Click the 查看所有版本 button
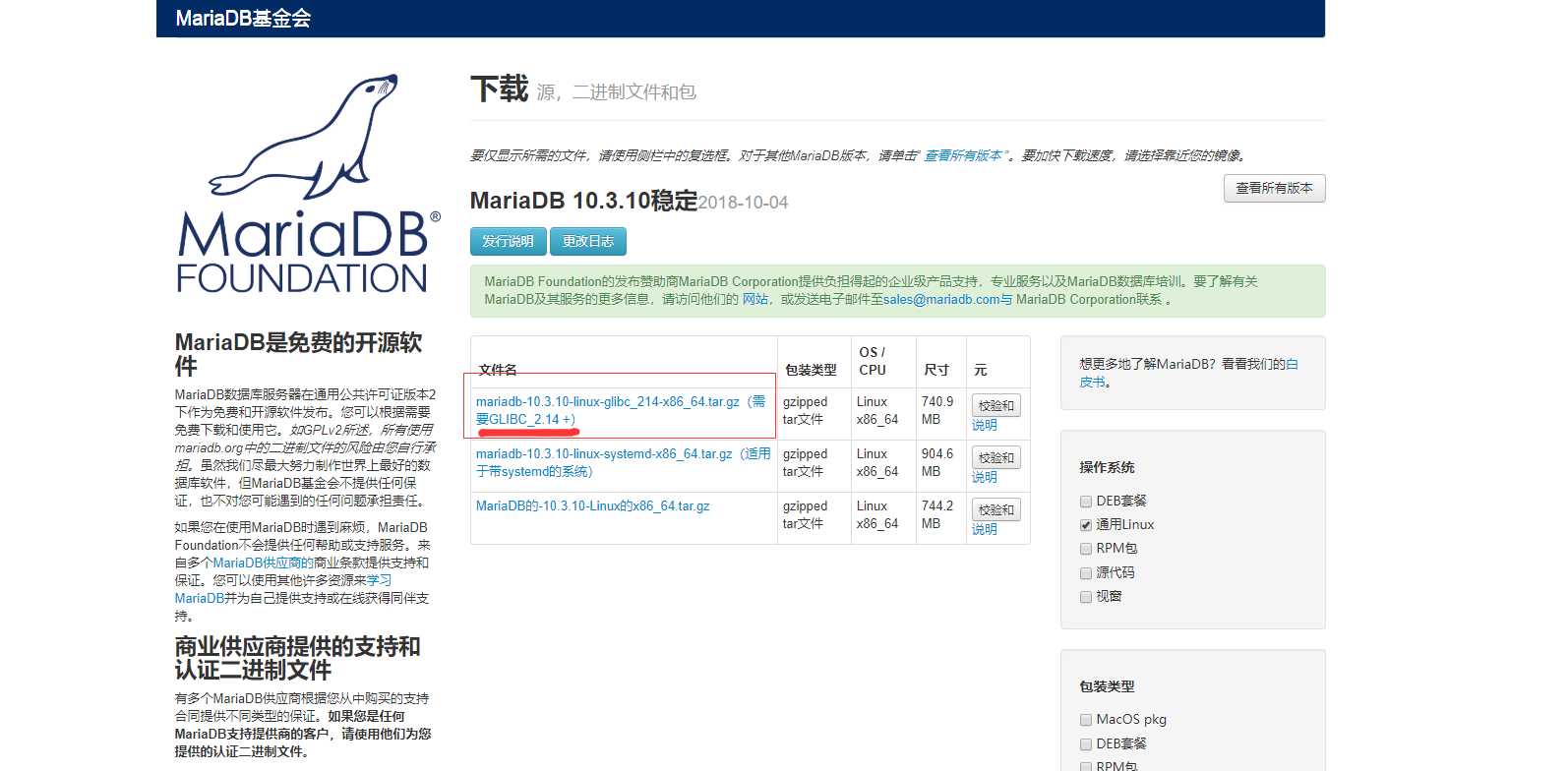This screenshot has height=771, width=1568. (1274, 188)
